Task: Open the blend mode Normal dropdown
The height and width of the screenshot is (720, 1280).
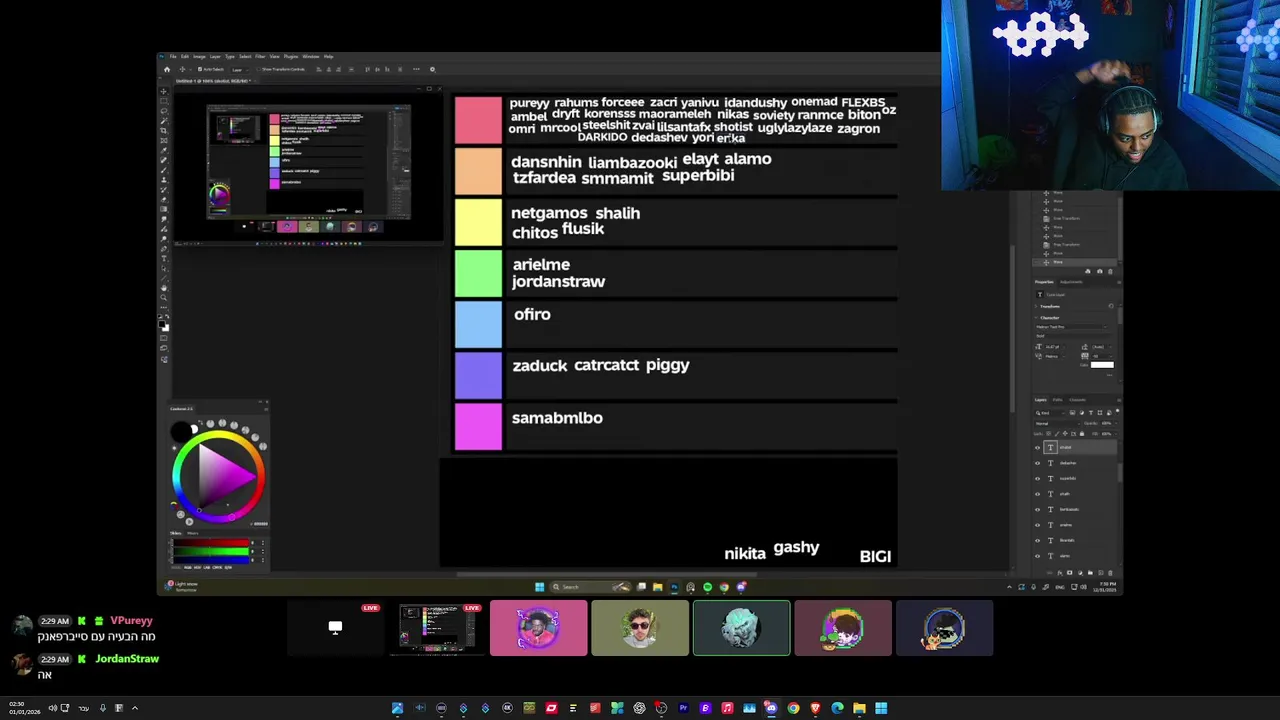Action: click(1058, 423)
